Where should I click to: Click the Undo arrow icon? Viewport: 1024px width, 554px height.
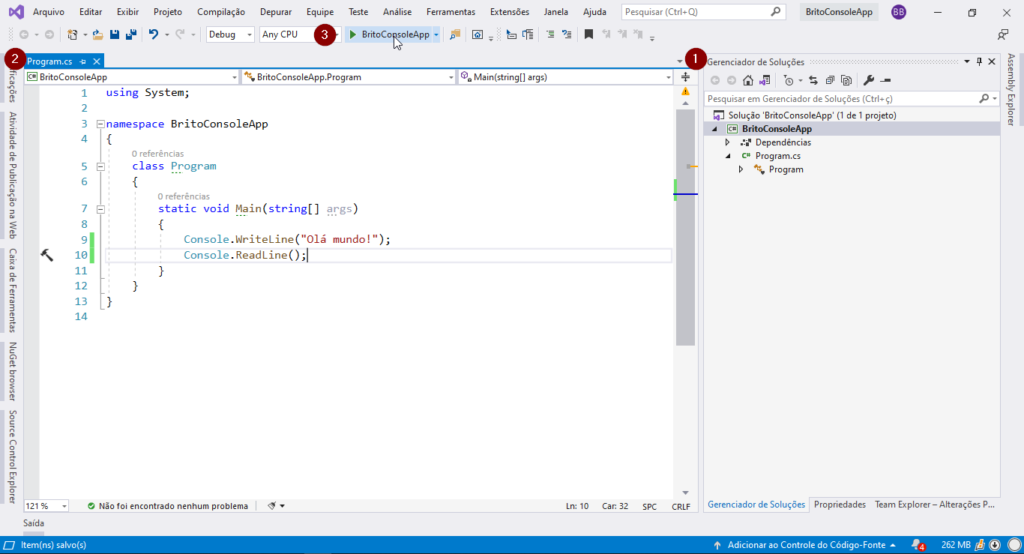point(153,35)
